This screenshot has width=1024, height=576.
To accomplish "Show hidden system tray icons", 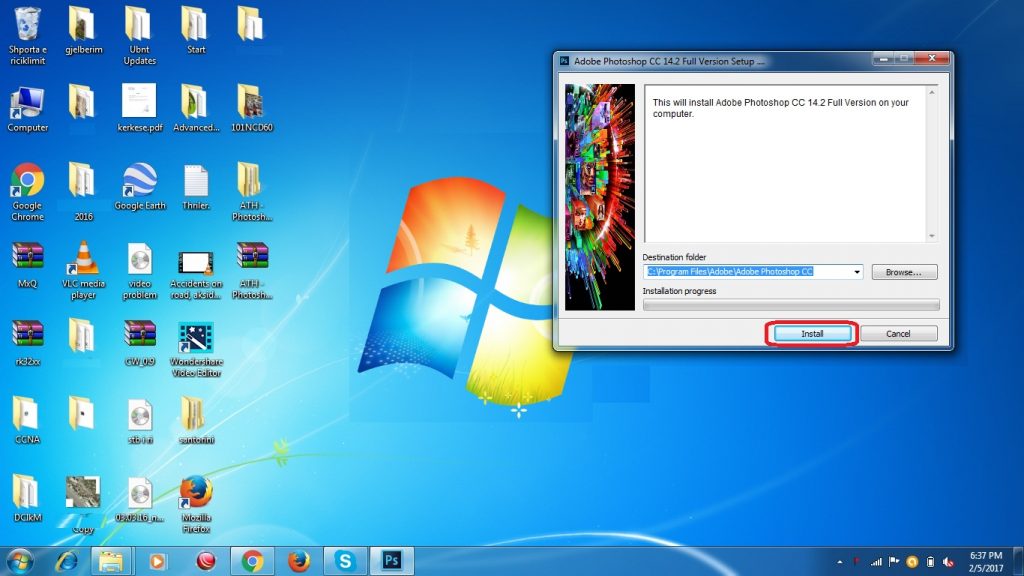I will click(x=839, y=562).
